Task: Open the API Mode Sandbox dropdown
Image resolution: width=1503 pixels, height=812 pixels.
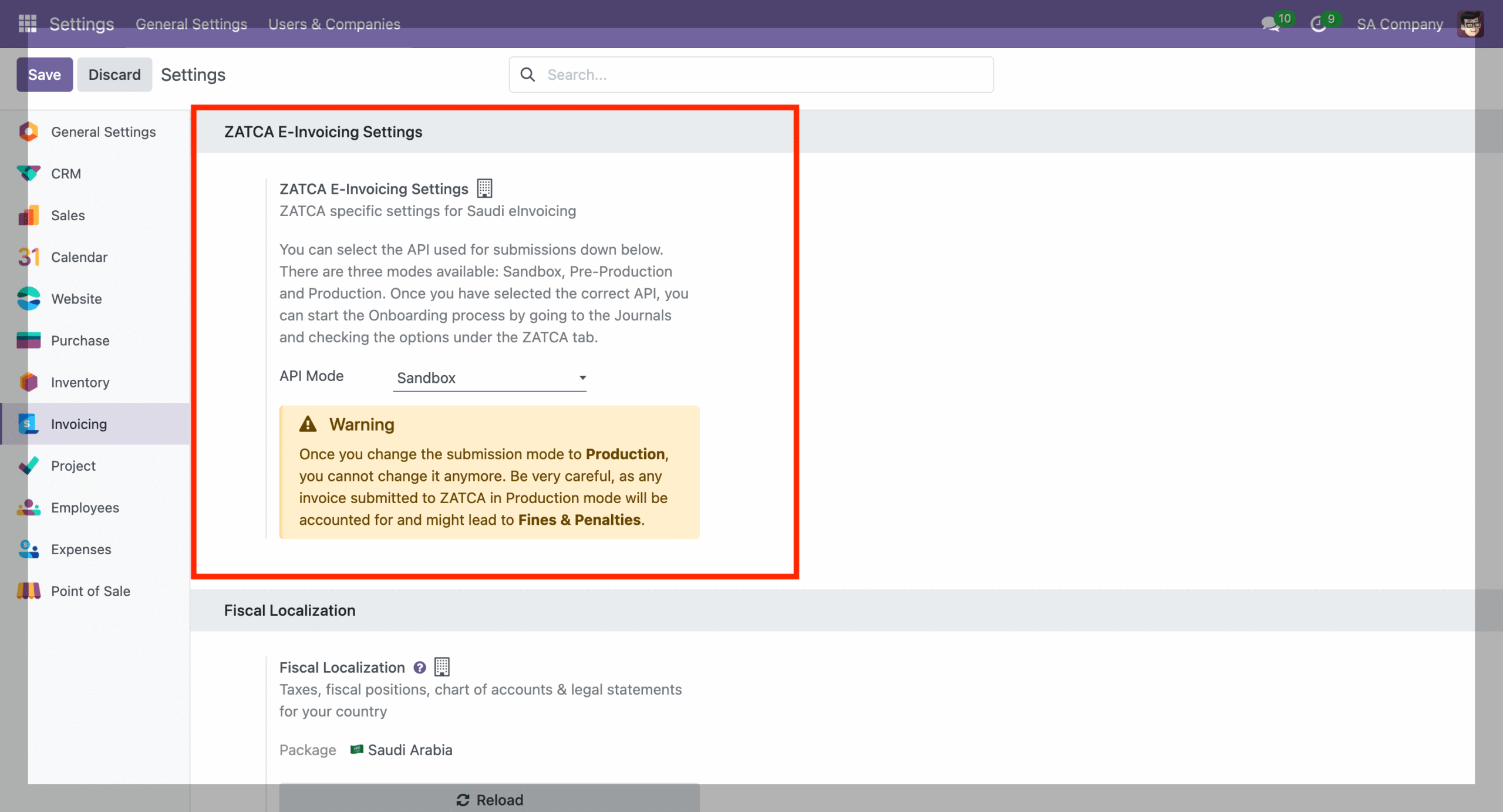Action: [490, 378]
